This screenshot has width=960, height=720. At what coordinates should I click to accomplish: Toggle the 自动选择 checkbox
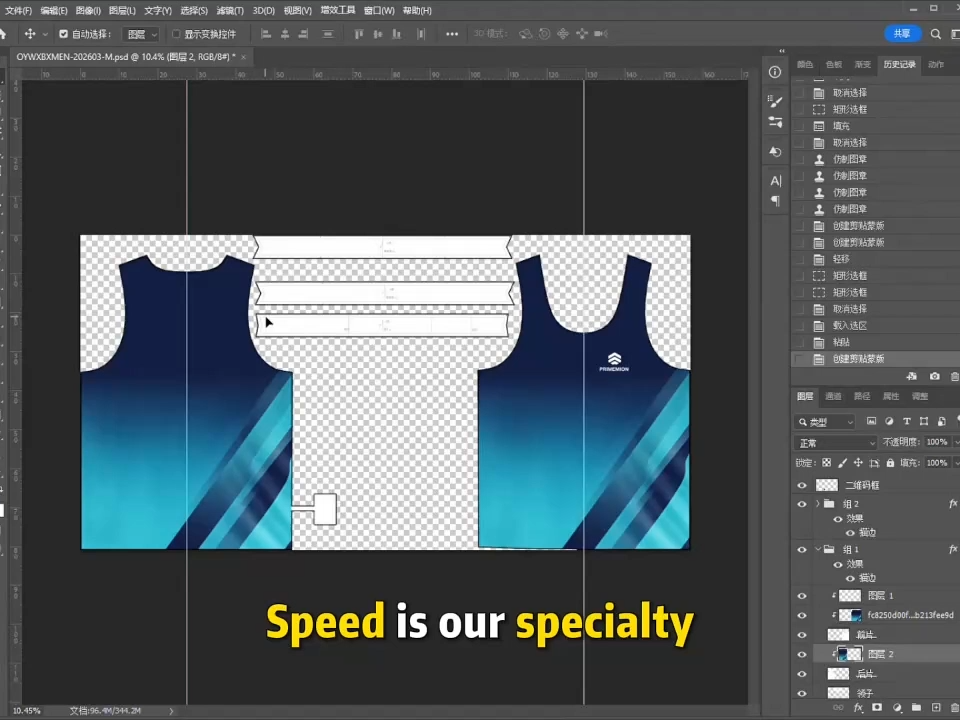64,34
